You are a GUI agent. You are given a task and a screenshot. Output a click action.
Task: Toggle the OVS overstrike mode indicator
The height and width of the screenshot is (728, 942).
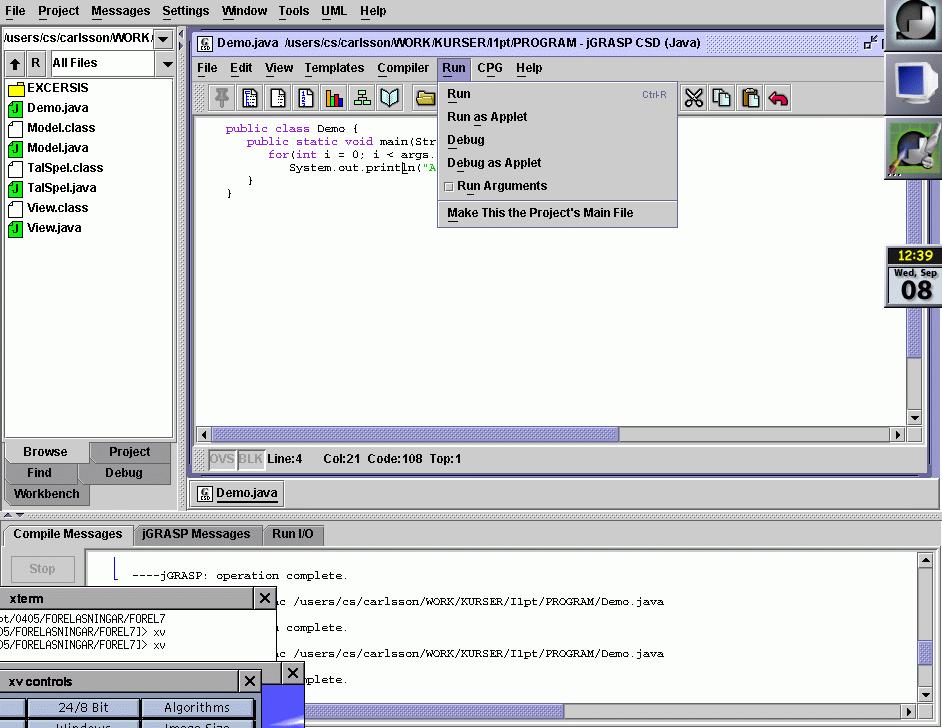pos(221,459)
